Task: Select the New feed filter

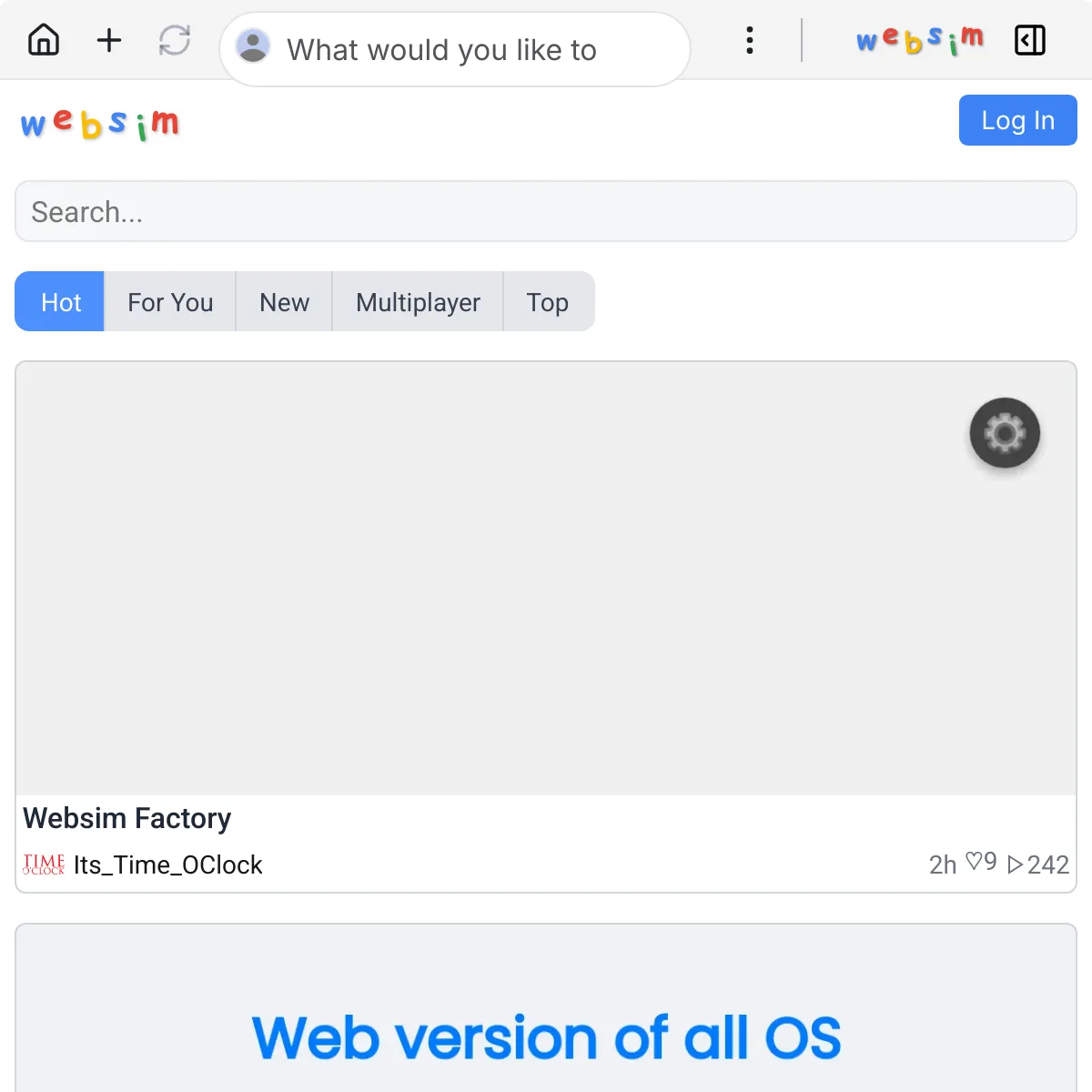Action: click(284, 301)
